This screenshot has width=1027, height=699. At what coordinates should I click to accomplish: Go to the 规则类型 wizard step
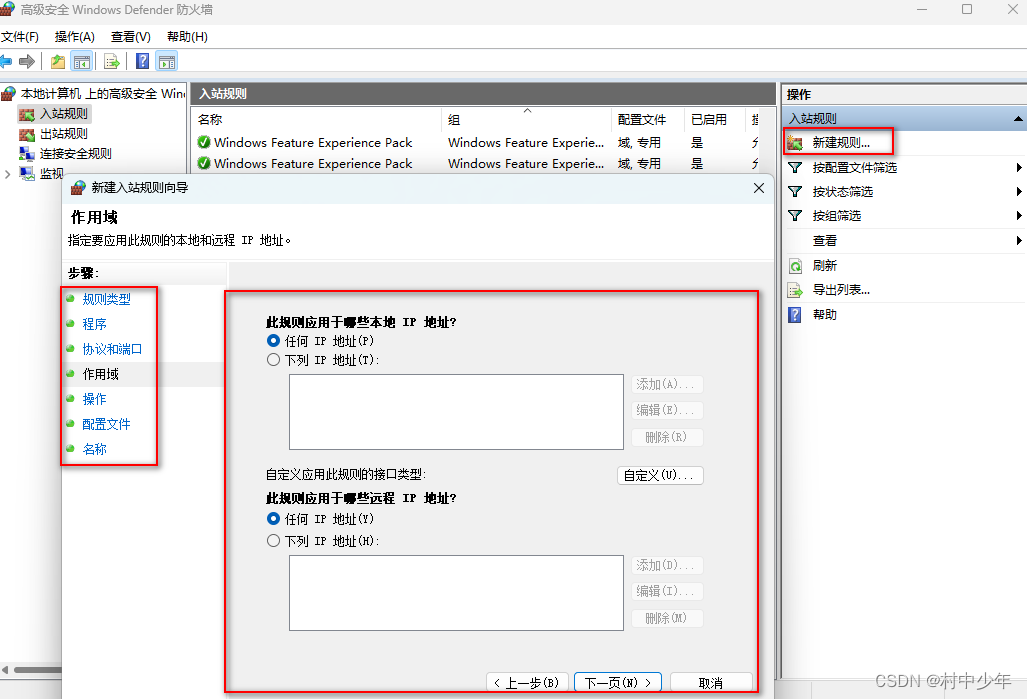[106, 299]
